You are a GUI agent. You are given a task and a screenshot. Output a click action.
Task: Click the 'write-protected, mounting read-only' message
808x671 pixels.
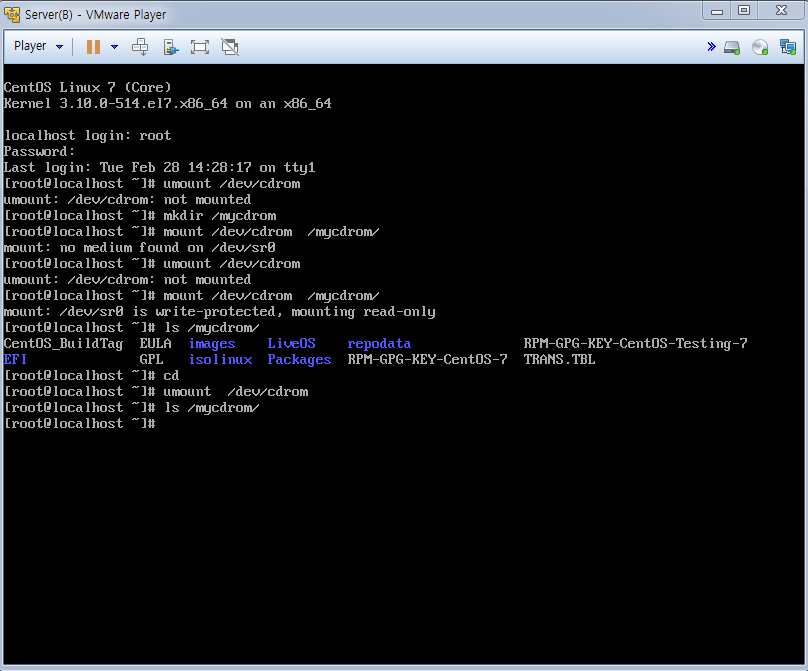click(295, 312)
